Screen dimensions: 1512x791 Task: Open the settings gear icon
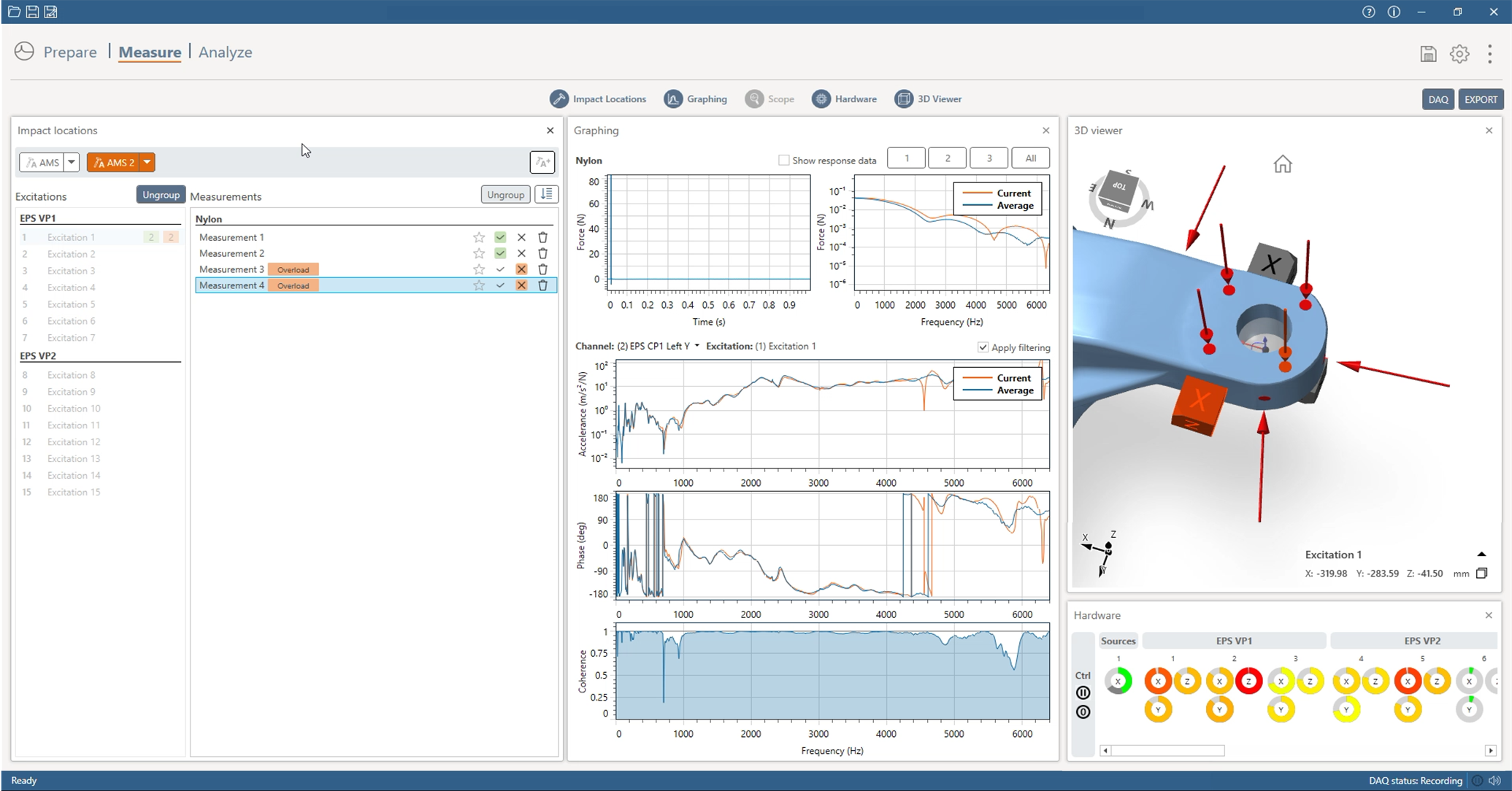pyautogui.click(x=1459, y=54)
